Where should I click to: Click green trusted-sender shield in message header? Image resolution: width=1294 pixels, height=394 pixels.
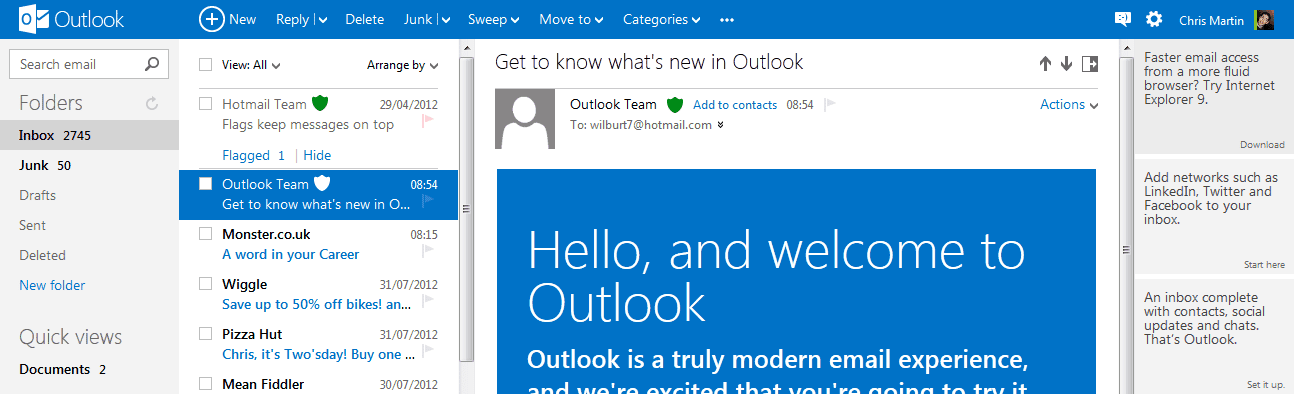(675, 104)
